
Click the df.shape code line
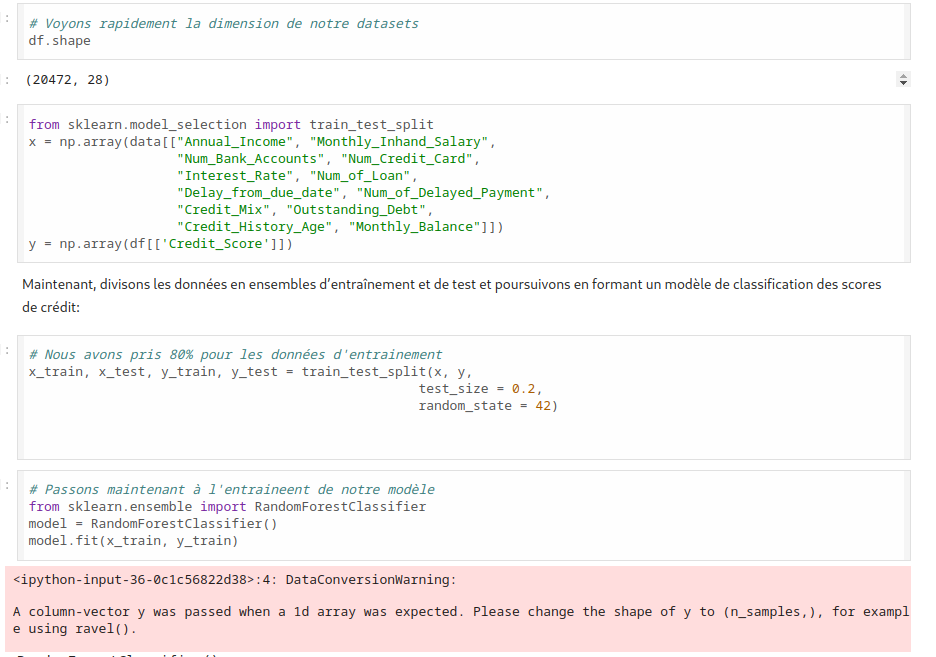tap(60, 41)
